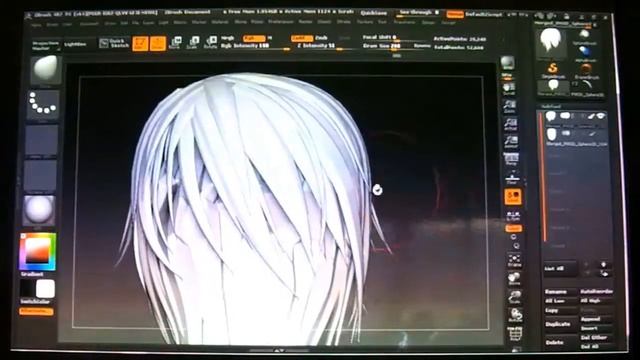The image size is (640, 360).
Task: Toggle Local transformations
Action: point(513,197)
